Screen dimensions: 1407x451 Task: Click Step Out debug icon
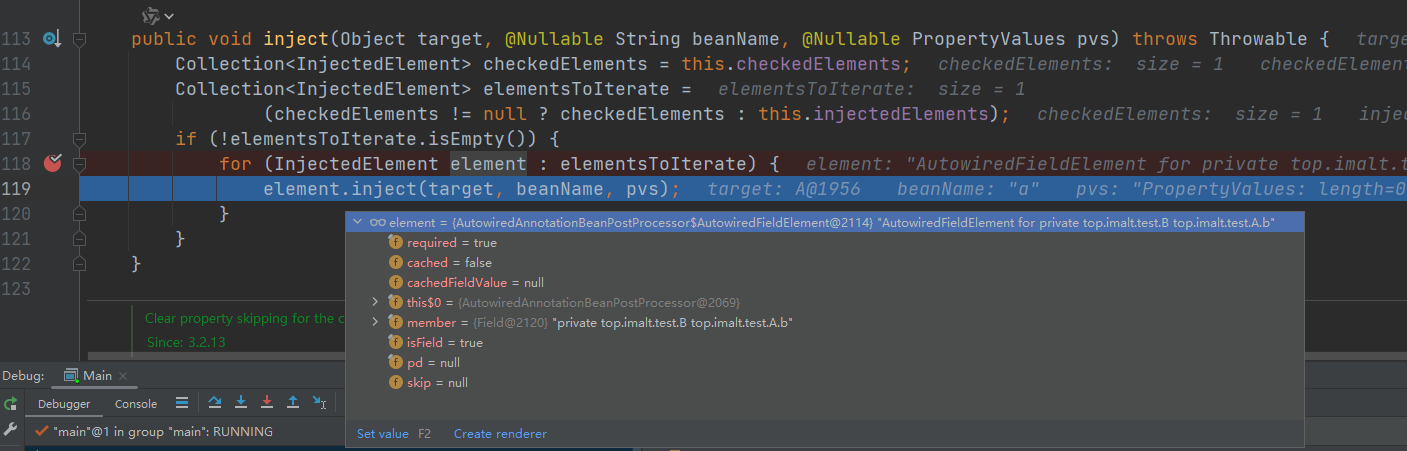tap(293, 403)
